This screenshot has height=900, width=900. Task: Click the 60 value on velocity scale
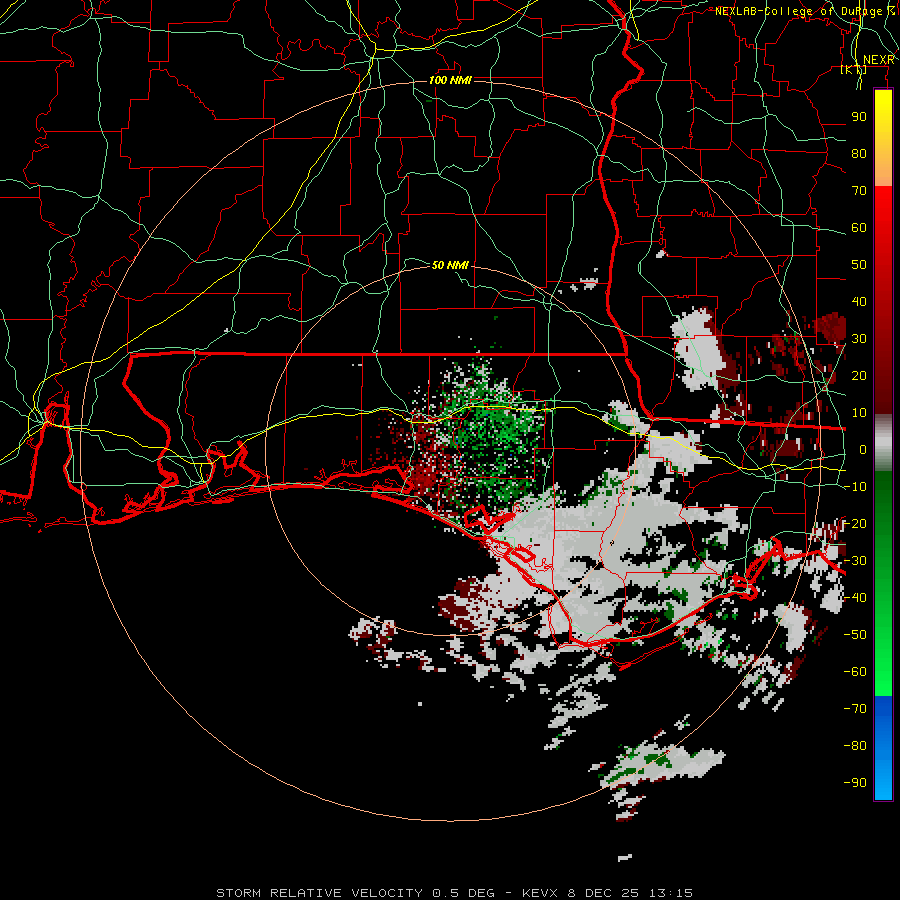pyautogui.click(x=859, y=227)
